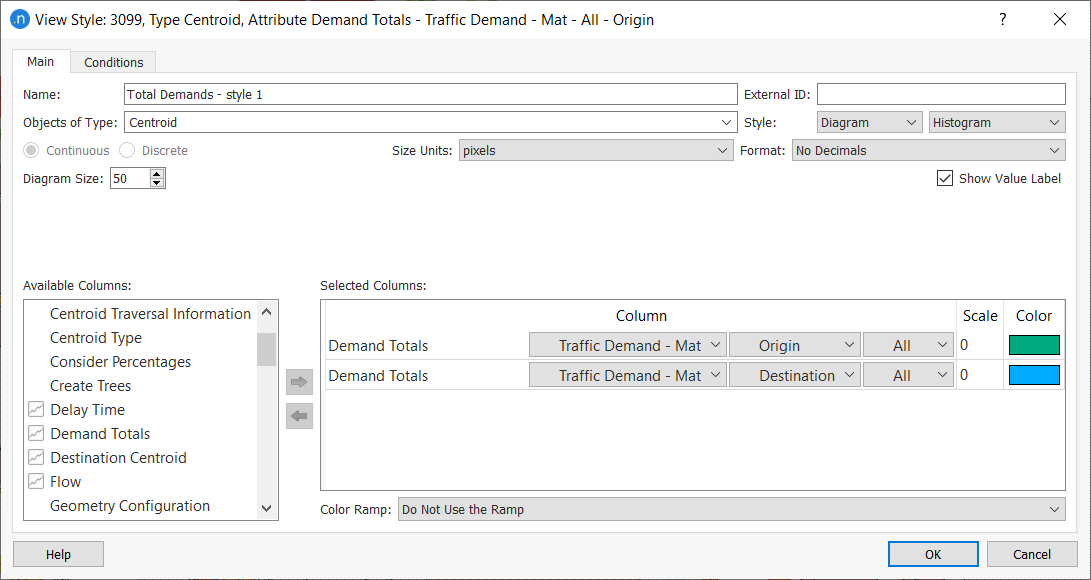1091x580 pixels.
Task: Click the green color swatch for Origin
Action: 1034,346
